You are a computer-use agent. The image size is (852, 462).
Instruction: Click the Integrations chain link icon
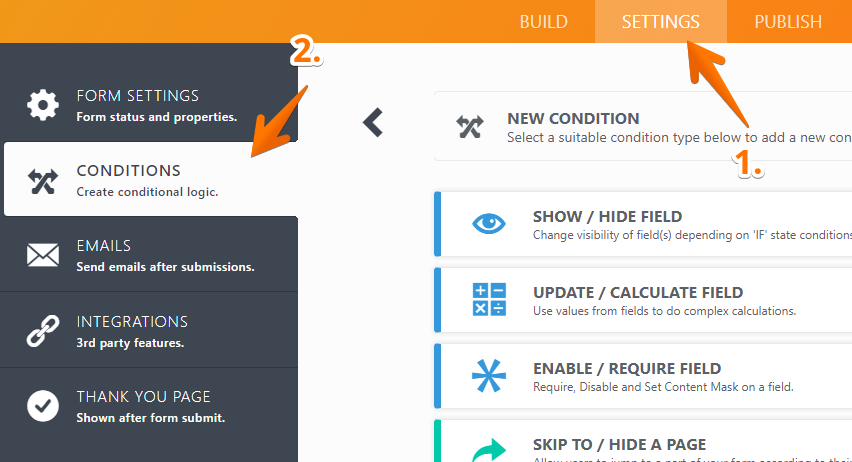(42, 331)
